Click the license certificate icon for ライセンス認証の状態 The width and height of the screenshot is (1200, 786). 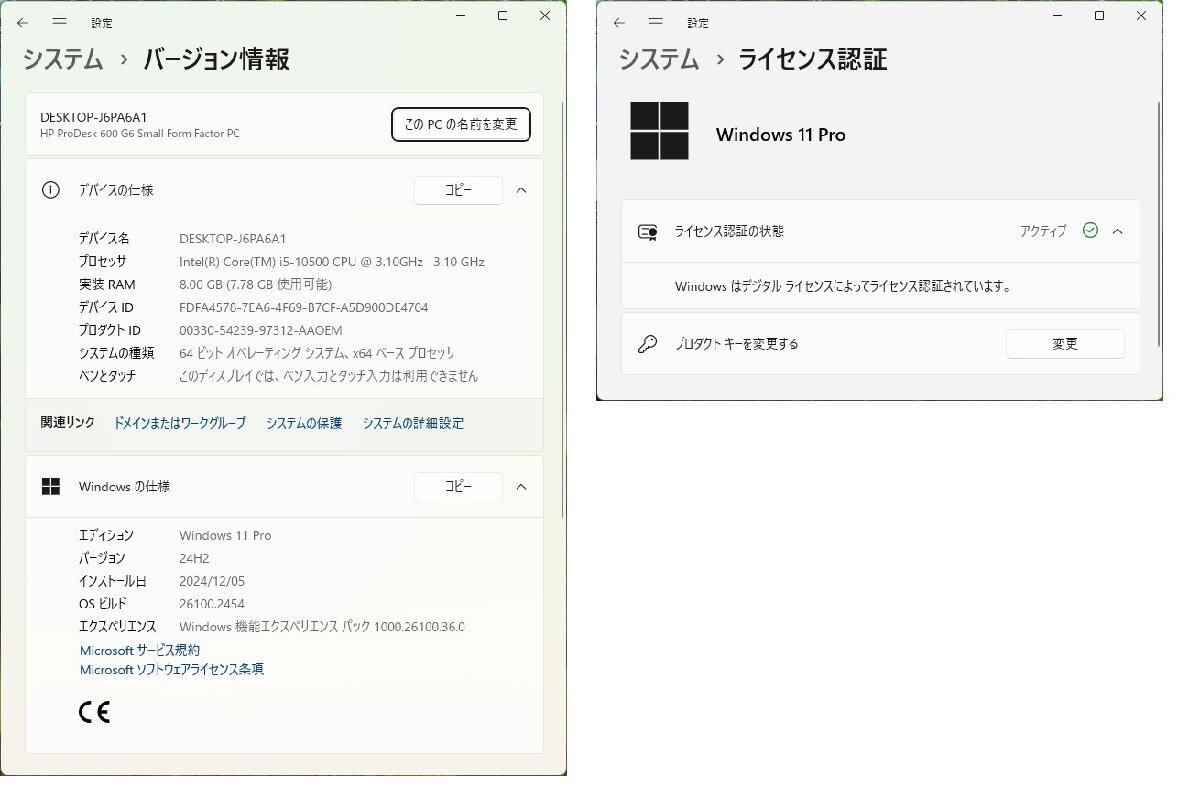point(647,232)
